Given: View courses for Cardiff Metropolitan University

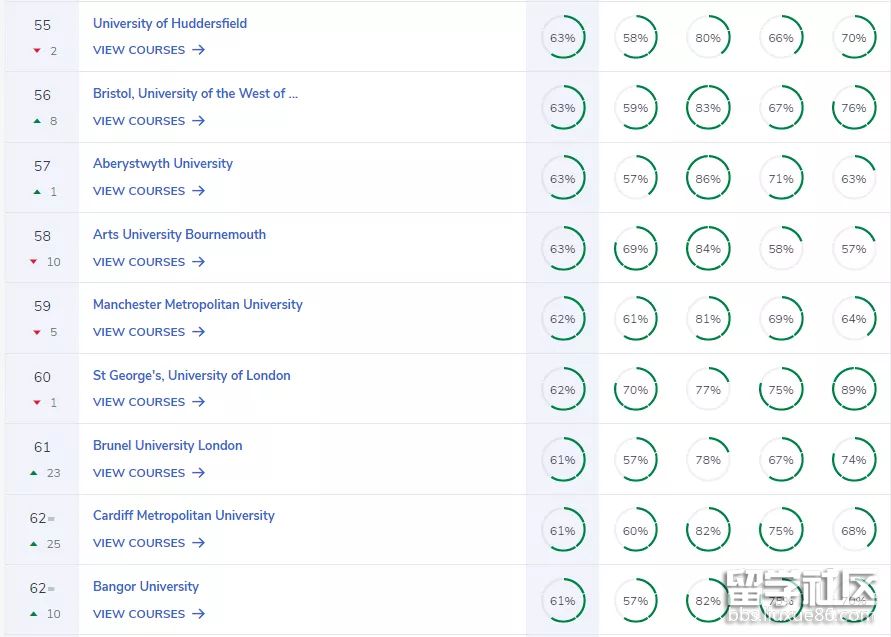Looking at the screenshot, I should pyautogui.click(x=148, y=543).
